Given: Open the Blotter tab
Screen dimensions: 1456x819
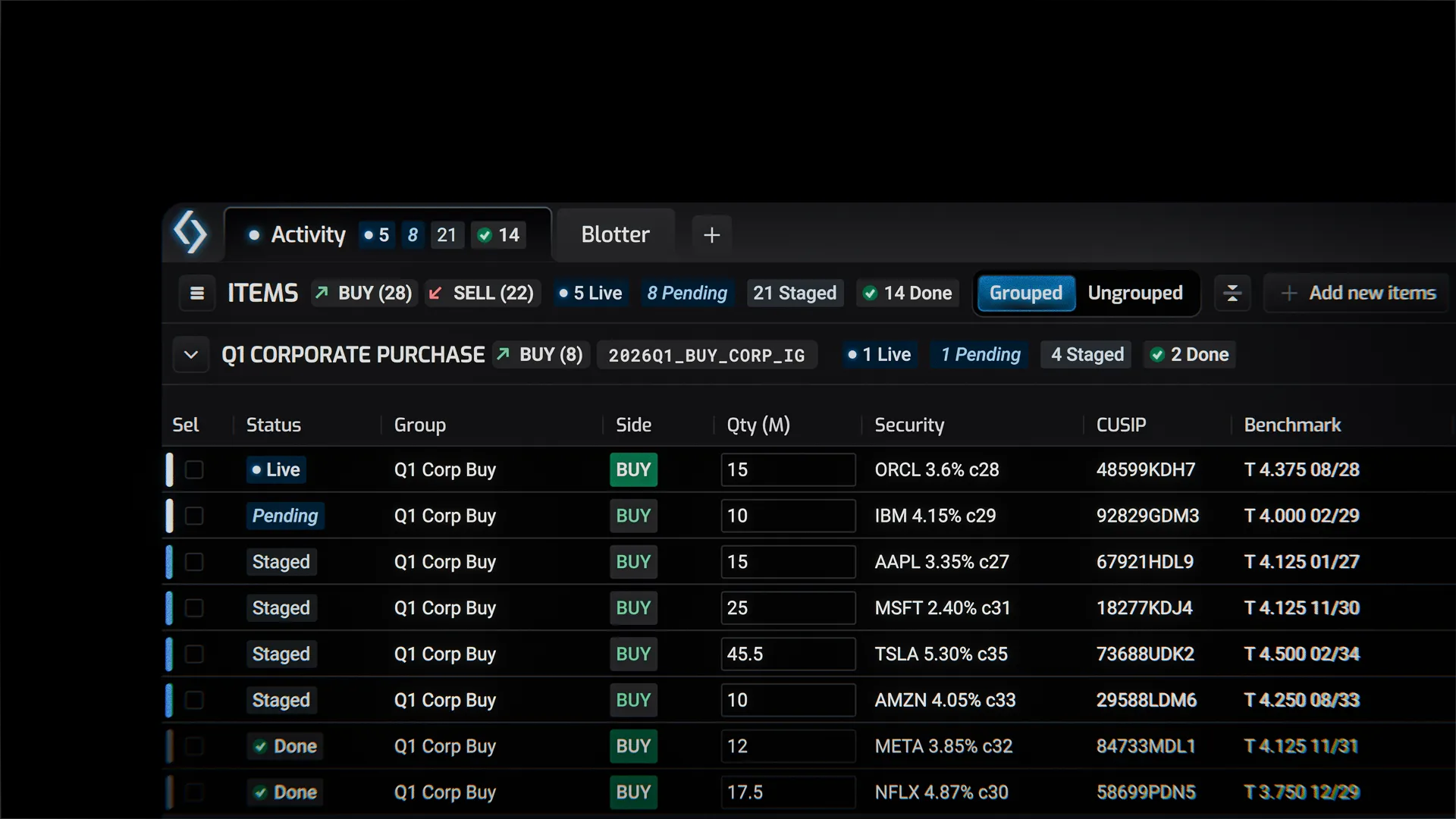Looking at the screenshot, I should tap(615, 234).
